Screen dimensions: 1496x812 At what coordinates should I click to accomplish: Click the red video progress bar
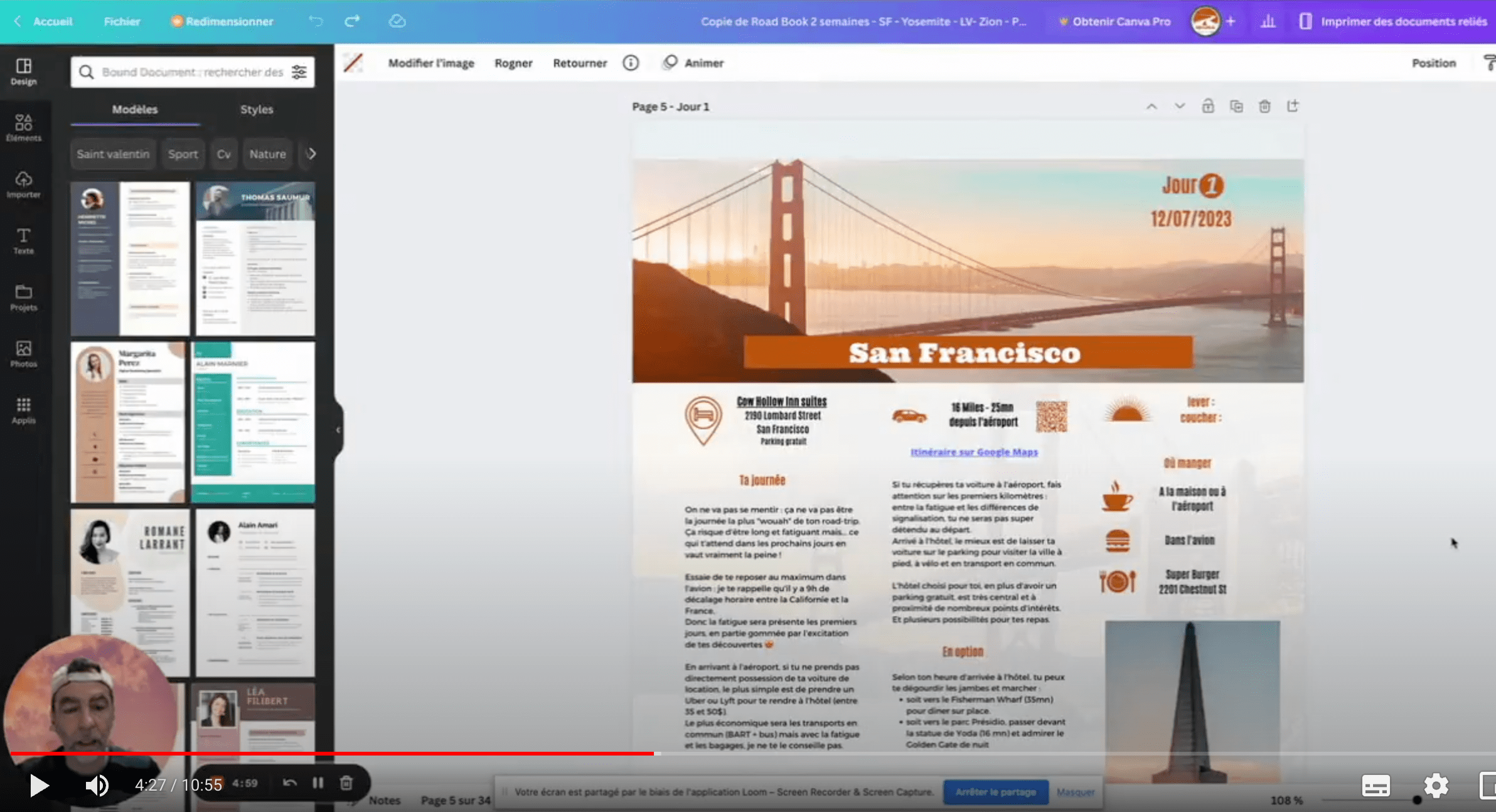(x=331, y=753)
